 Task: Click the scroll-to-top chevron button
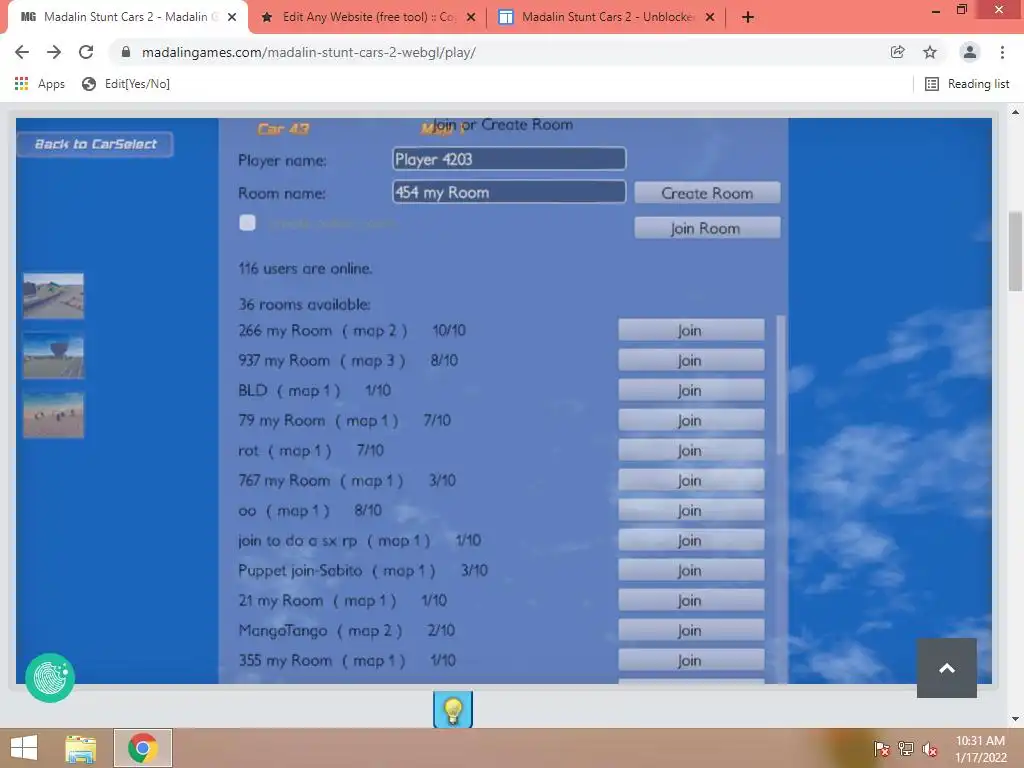pos(947,668)
